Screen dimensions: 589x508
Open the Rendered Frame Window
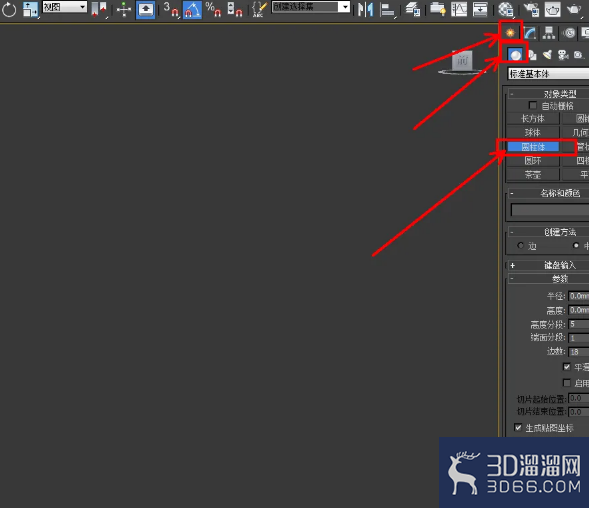552,9
